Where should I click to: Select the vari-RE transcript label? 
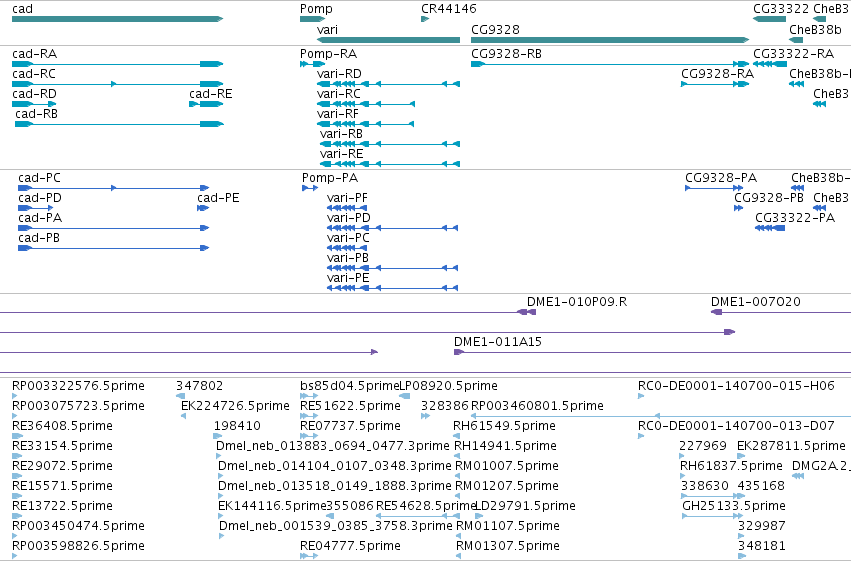point(341,154)
